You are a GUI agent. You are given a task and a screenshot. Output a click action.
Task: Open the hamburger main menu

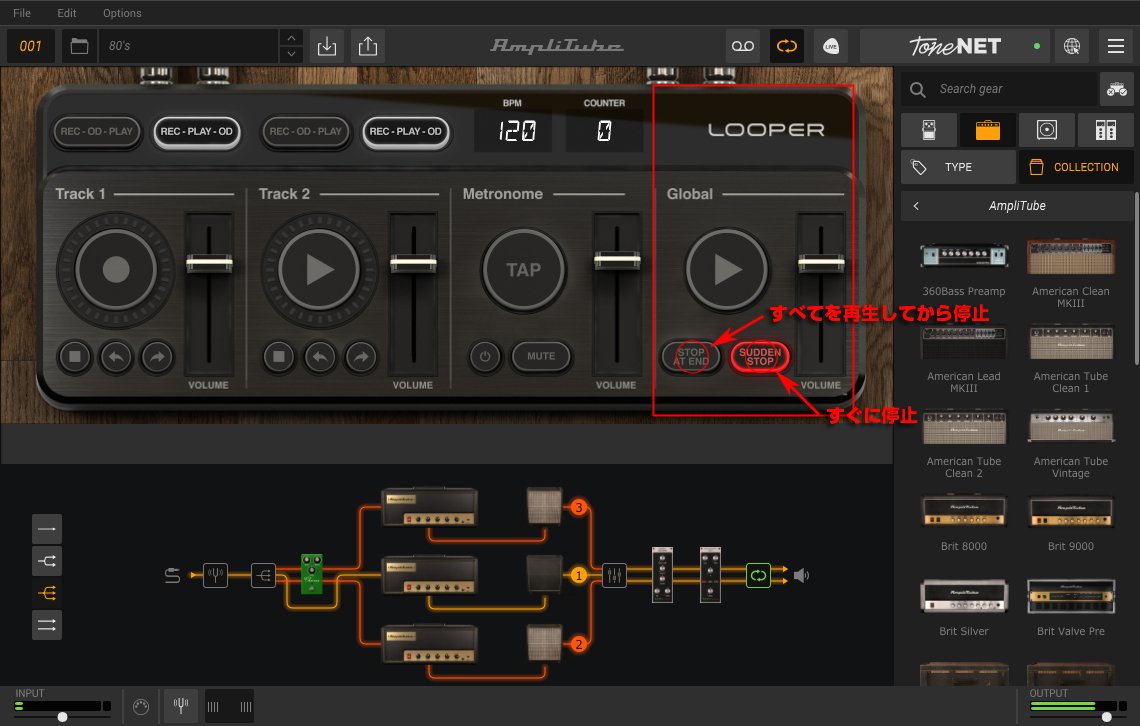(1116, 47)
